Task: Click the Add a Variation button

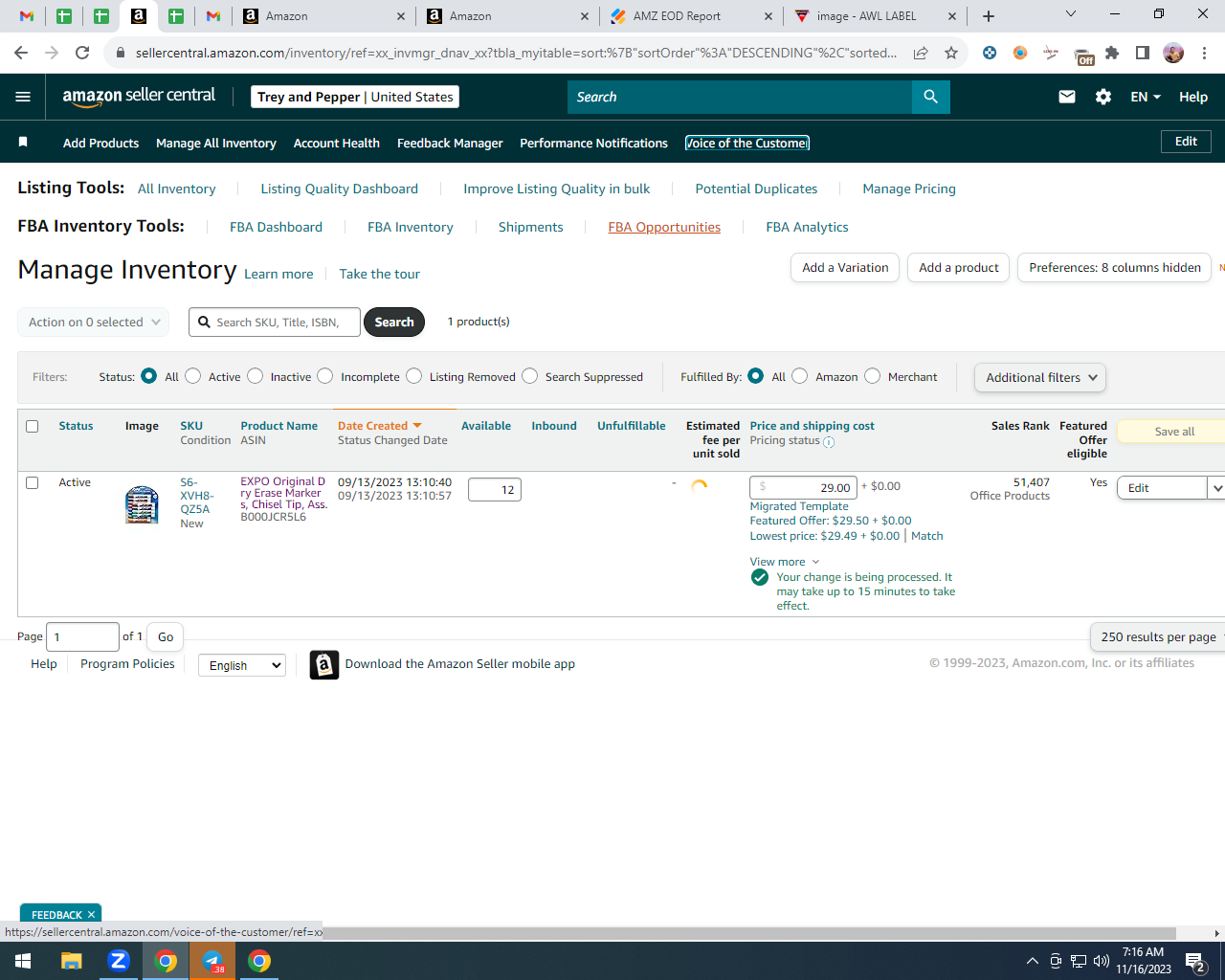Action: pos(845,268)
